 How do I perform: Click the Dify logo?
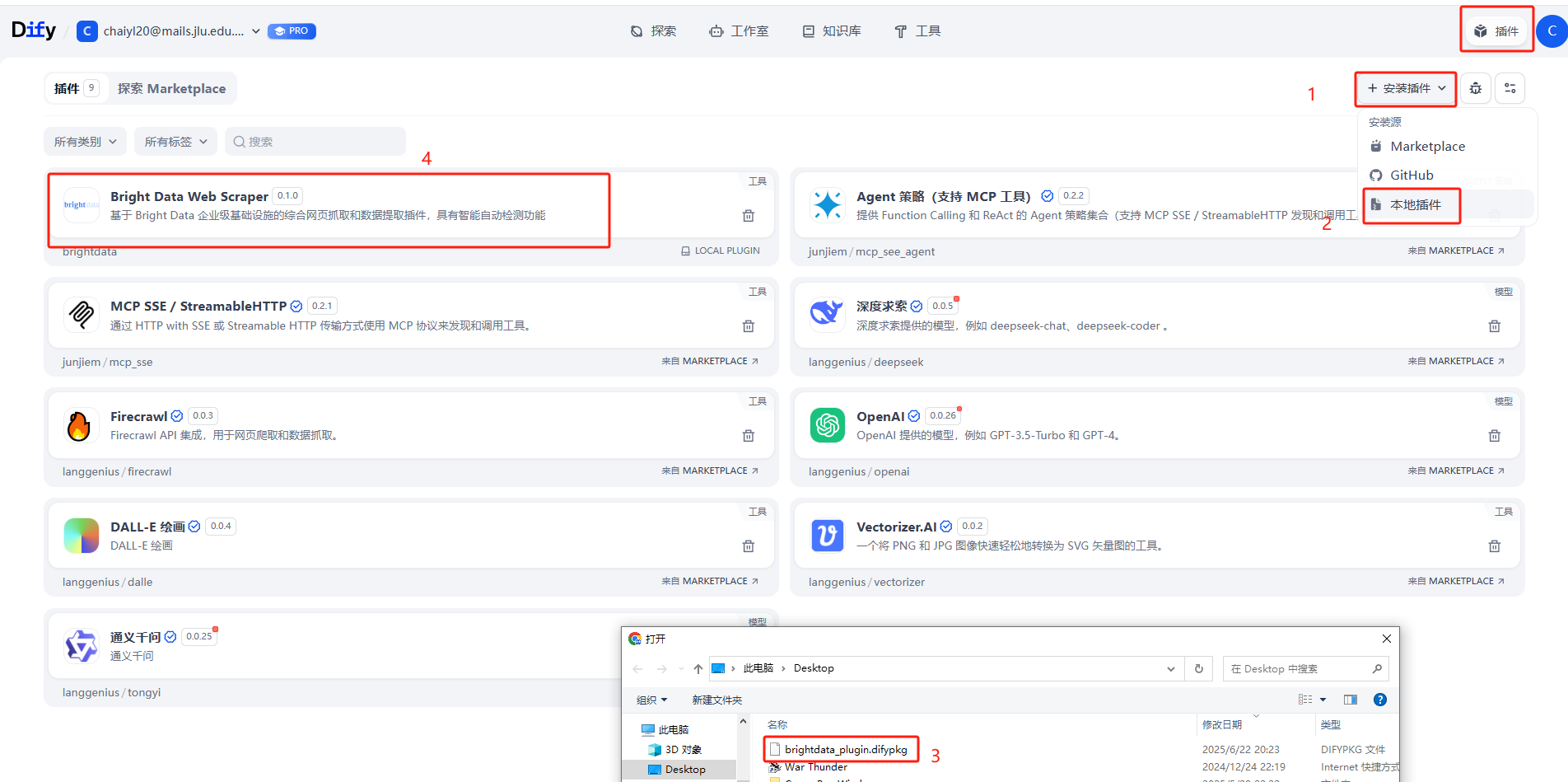coord(34,30)
